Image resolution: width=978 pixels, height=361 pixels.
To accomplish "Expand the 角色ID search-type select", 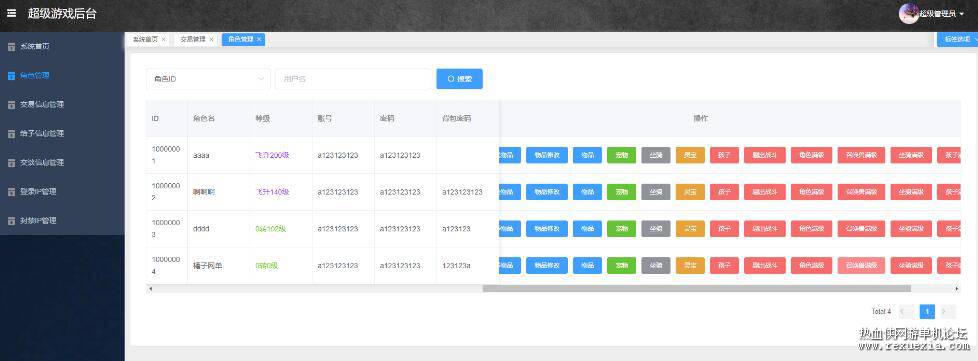I will 208,79.
